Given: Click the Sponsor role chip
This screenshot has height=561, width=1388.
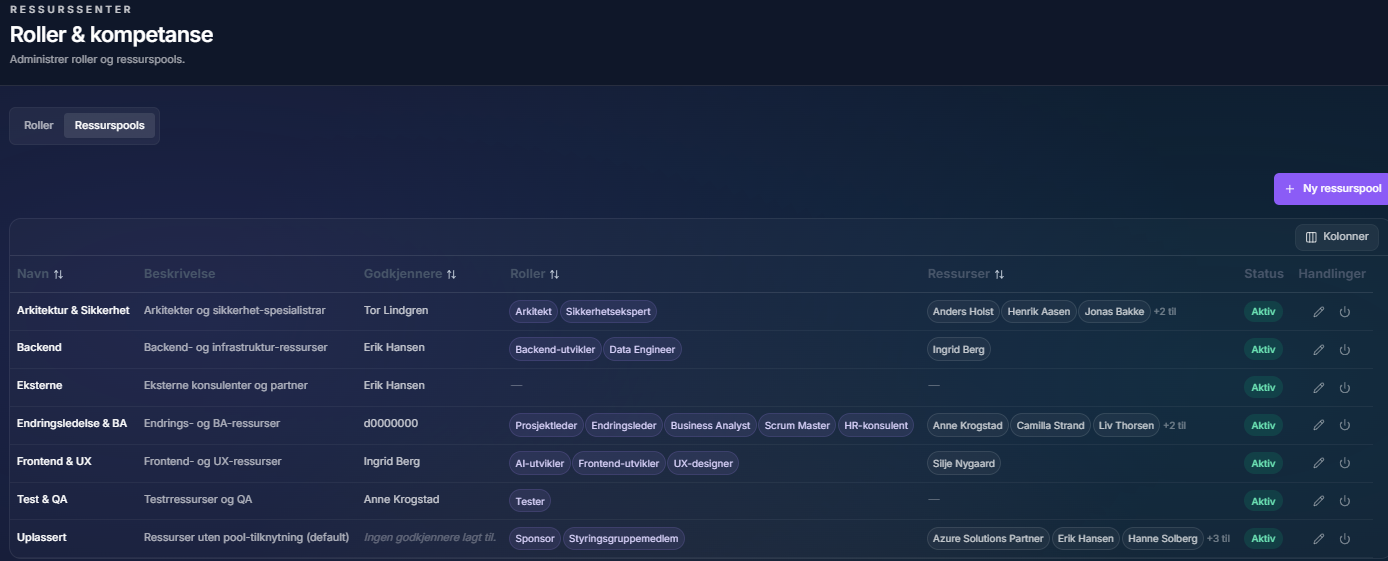Looking at the screenshot, I should pos(535,539).
